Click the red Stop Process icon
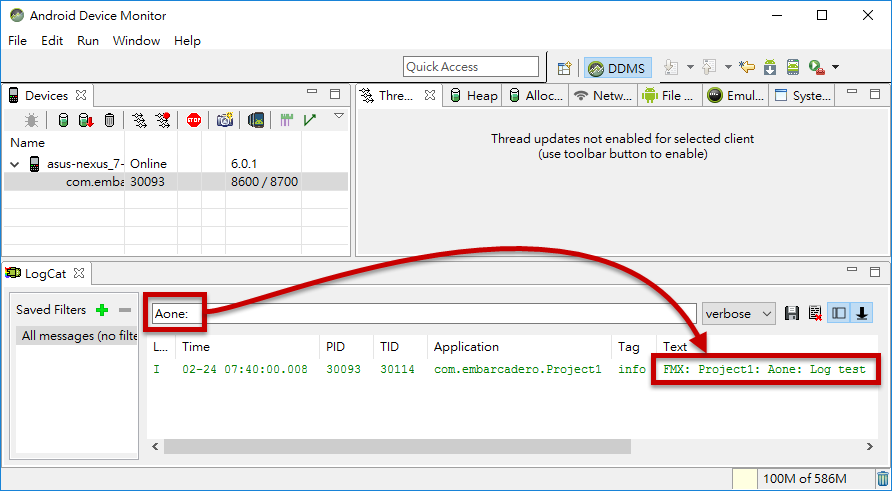Viewport: 892px width, 491px height. pyautogui.click(x=194, y=120)
